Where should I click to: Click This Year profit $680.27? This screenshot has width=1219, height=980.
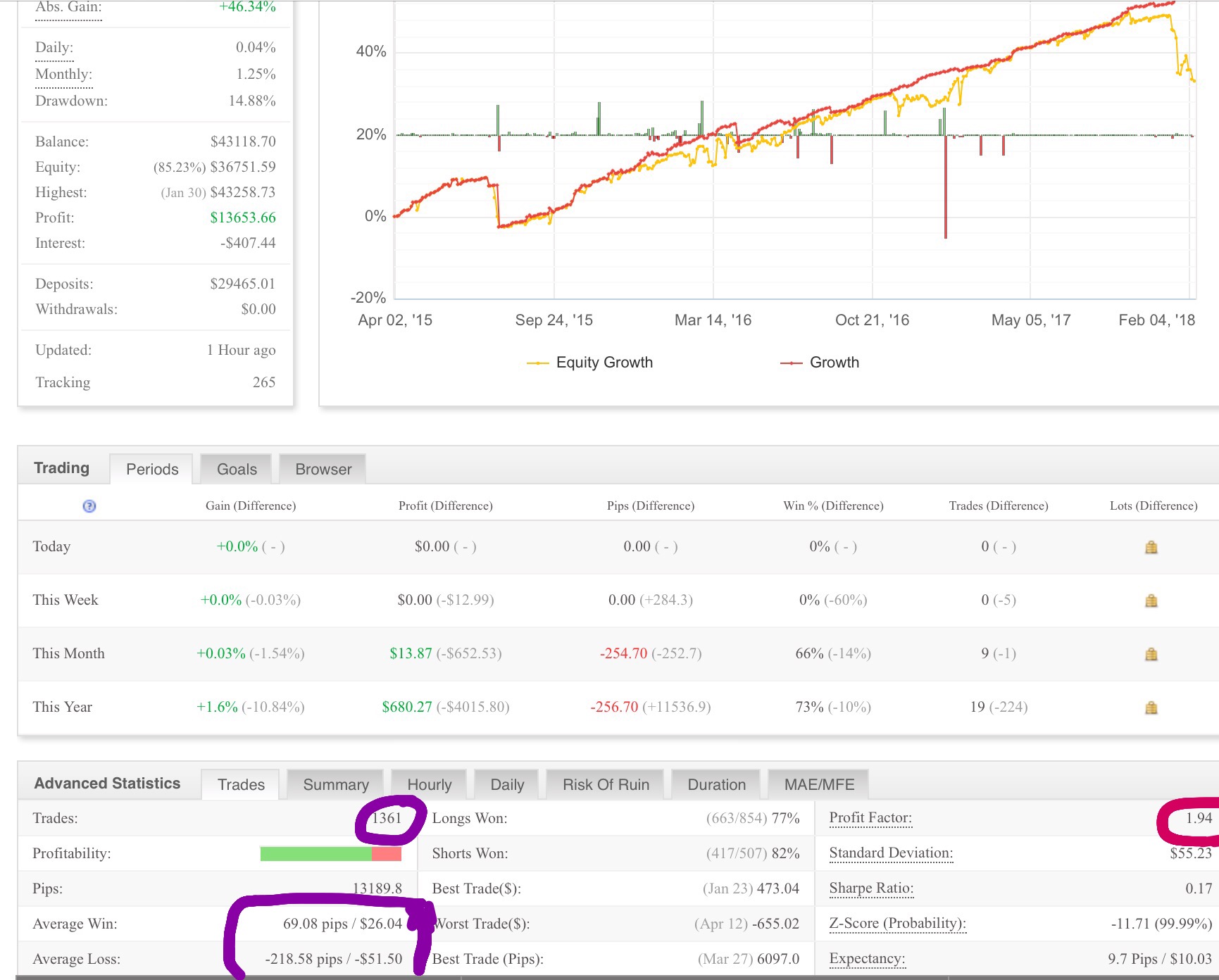(407, 707)
